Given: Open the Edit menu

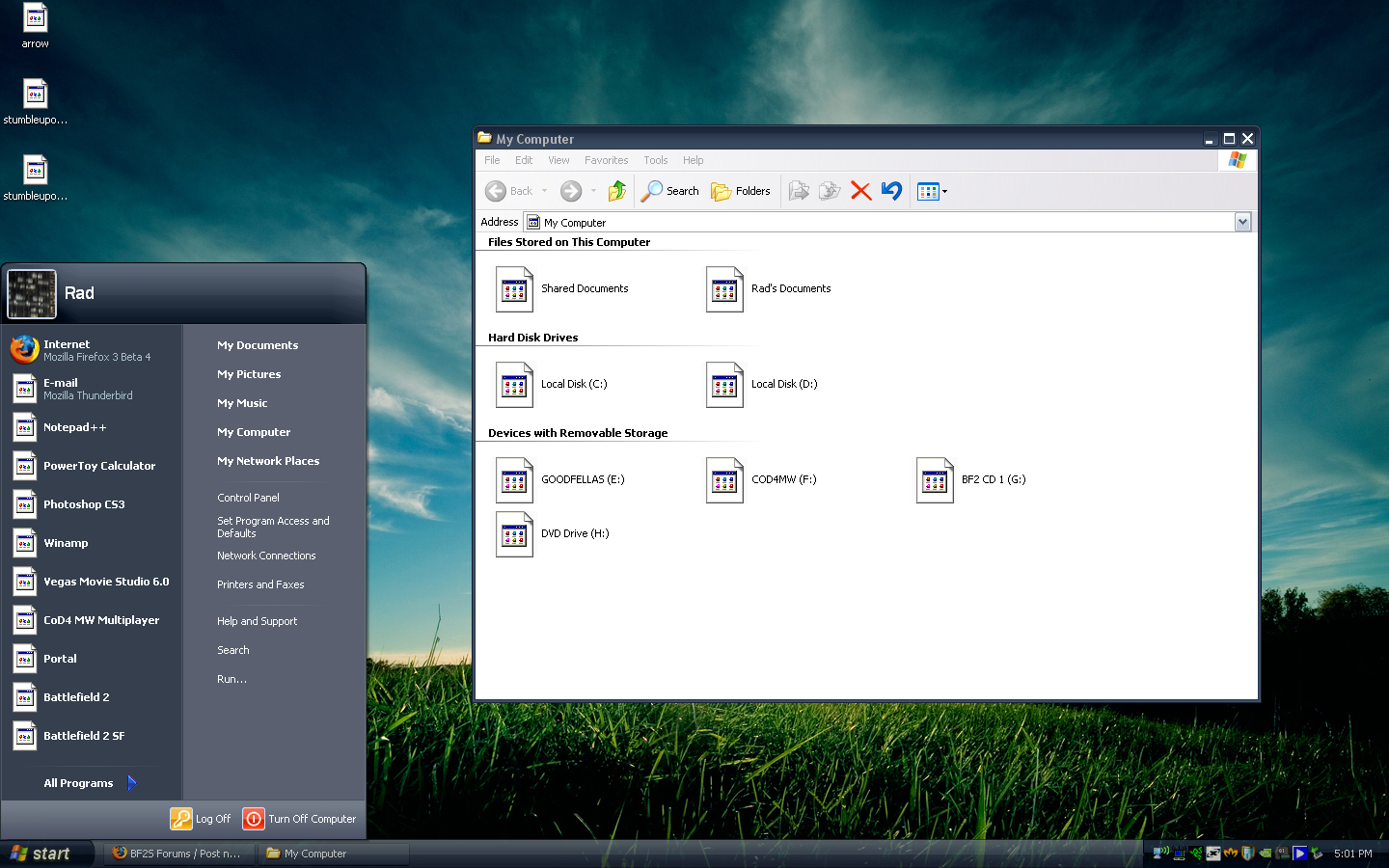Looking at the screenshot, I should coord(524,160).
